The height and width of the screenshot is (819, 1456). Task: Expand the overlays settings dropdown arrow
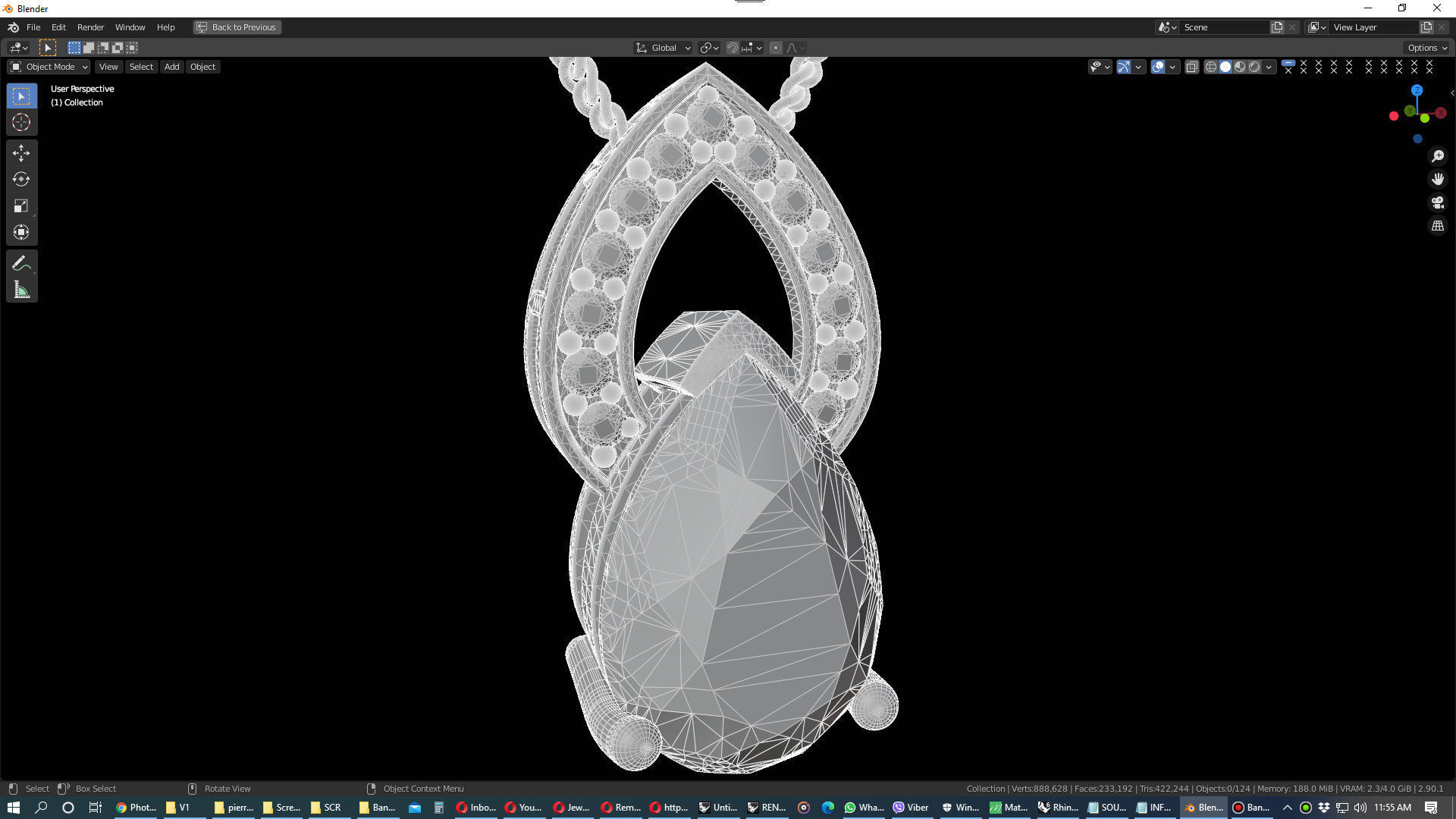coord(1172,67)
